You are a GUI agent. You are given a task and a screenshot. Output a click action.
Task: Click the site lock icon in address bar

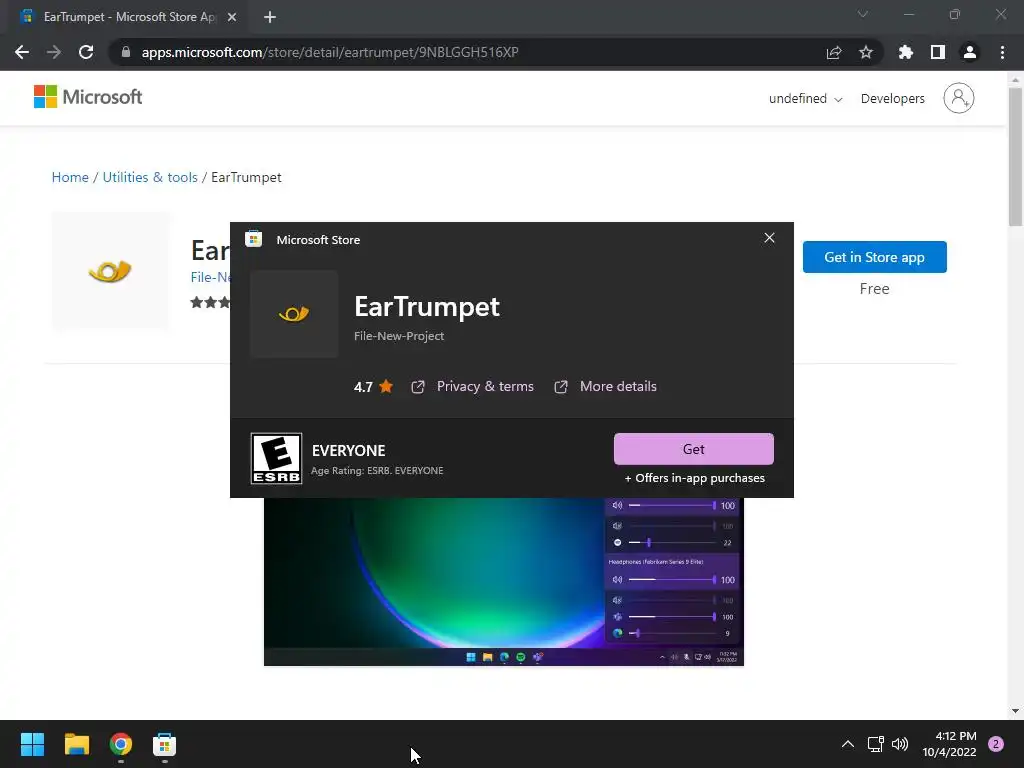[x=126, y=52]
